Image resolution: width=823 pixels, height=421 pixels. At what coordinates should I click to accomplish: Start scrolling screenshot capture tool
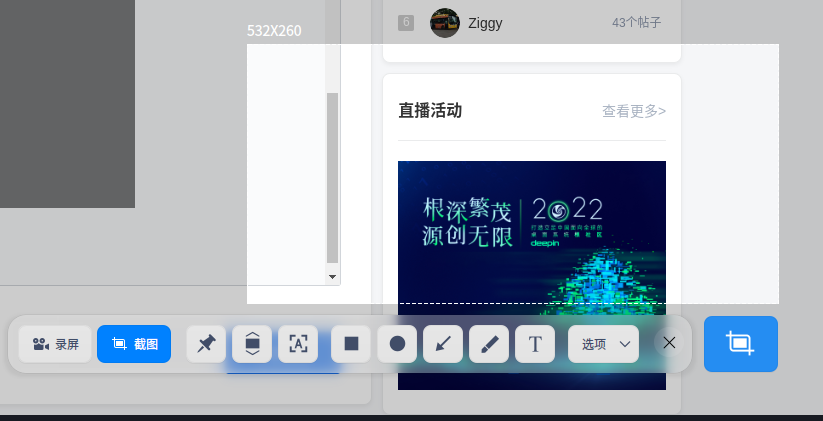pyautogui.click(x=252, y=344)
